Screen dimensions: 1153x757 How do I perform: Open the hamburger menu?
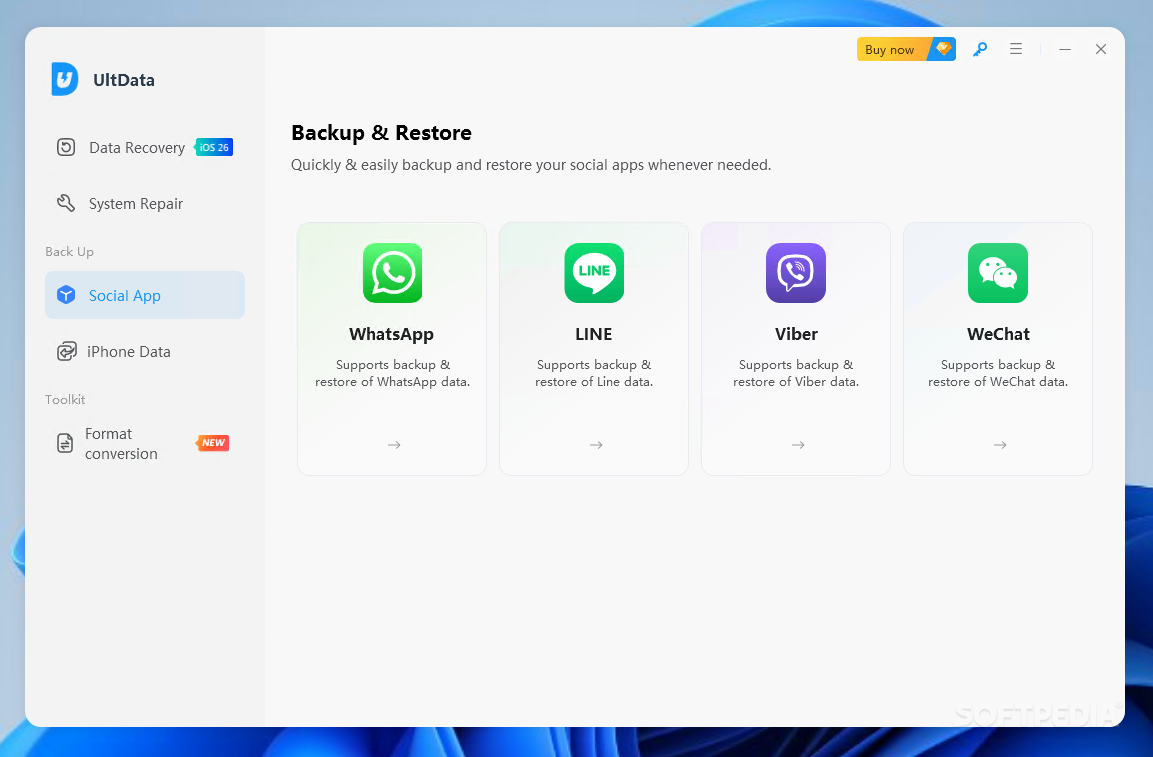click(1016, 49)
